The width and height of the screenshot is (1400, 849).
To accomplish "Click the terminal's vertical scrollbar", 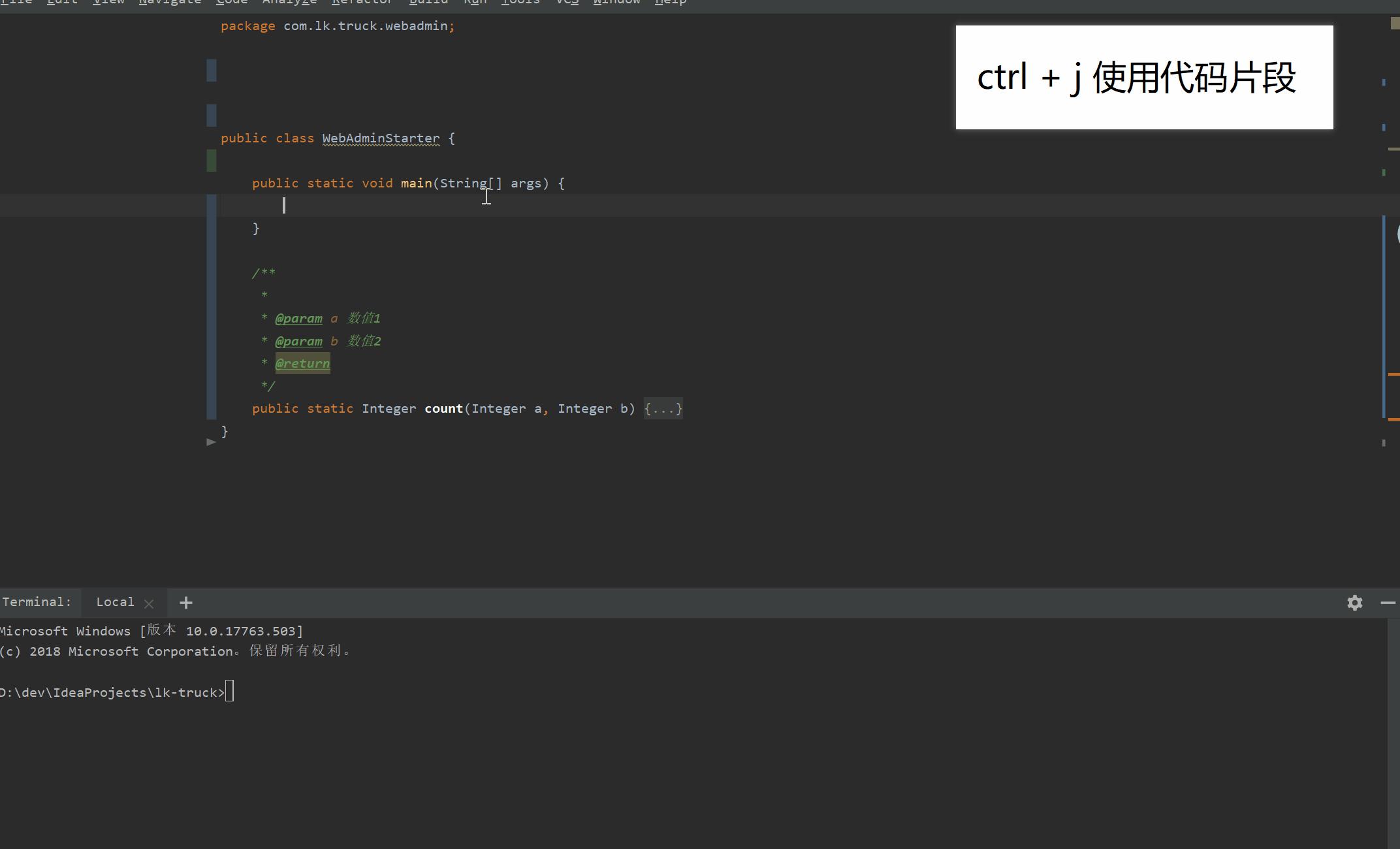I will (1393, 731).
